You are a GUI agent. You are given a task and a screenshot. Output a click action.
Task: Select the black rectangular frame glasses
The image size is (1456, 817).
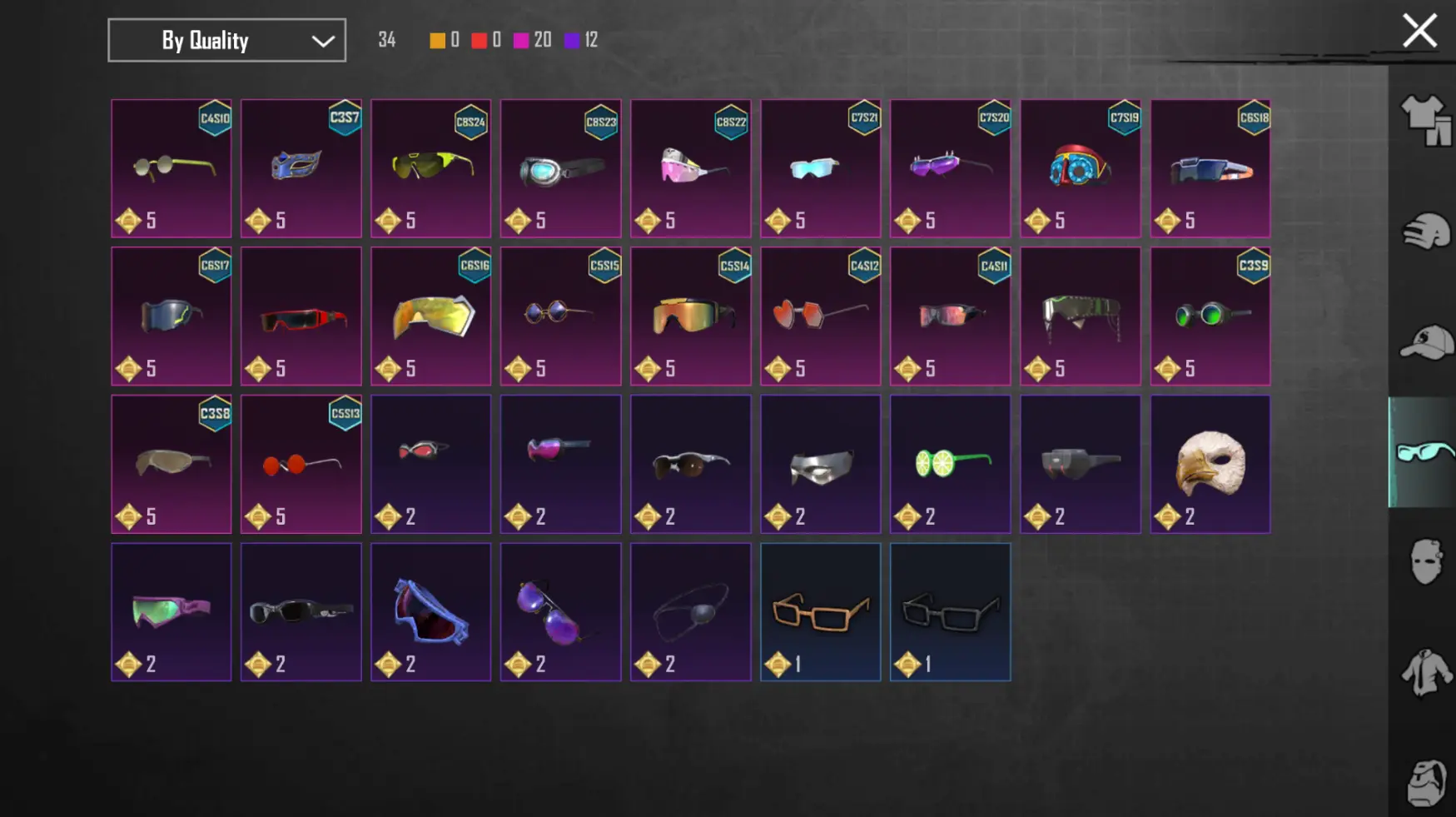pos(951,612)
